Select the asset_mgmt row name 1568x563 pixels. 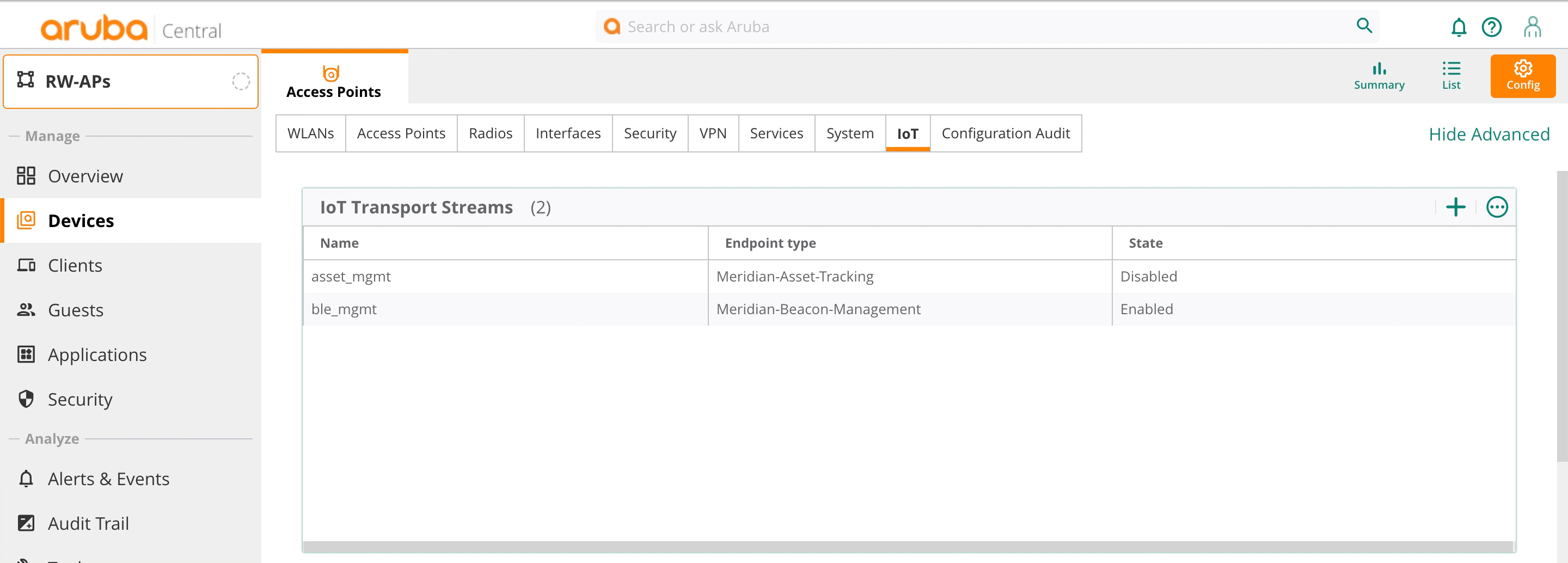[351, 276]
